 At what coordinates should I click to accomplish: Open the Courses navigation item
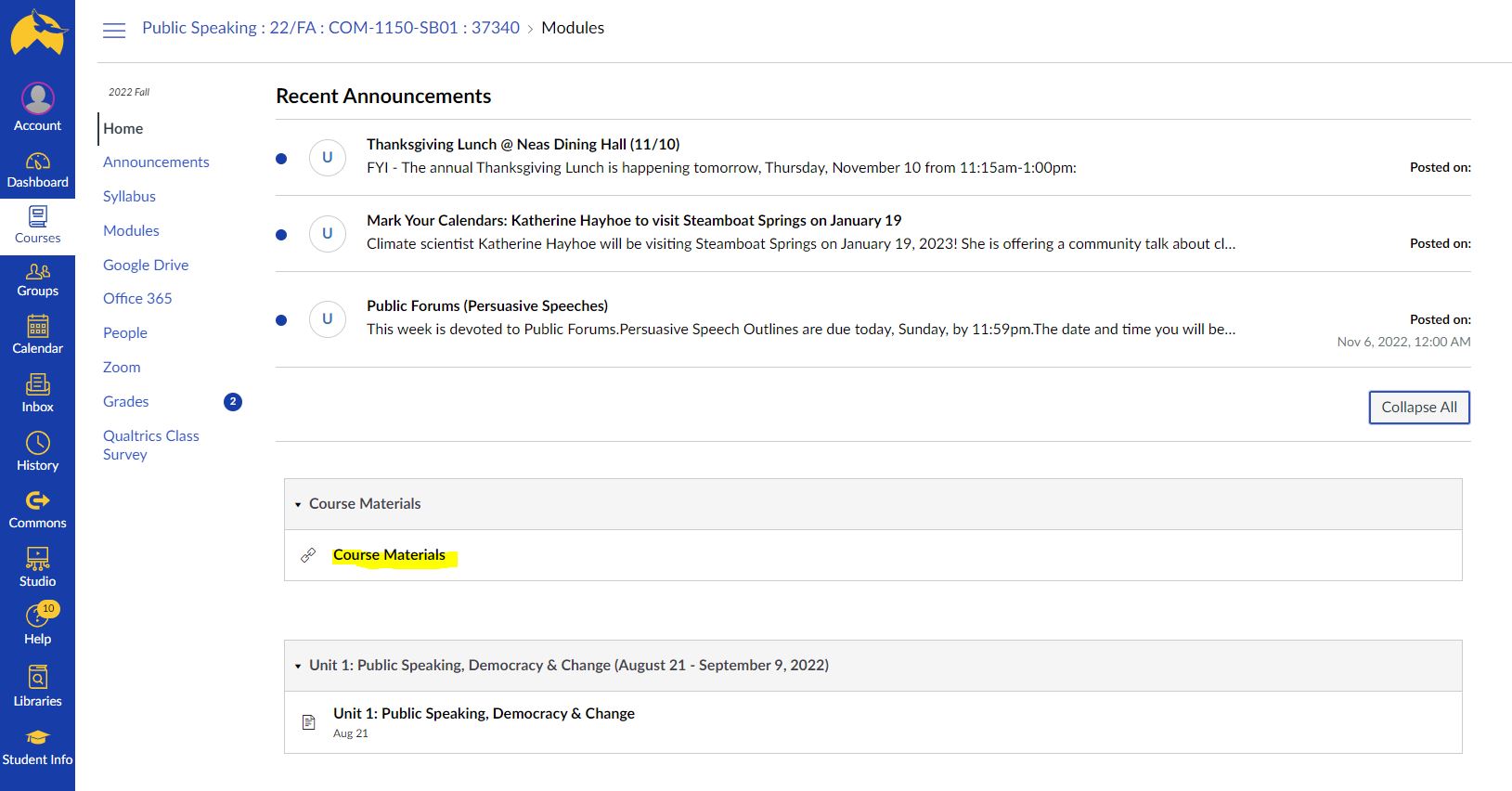(x=37, y=226)
